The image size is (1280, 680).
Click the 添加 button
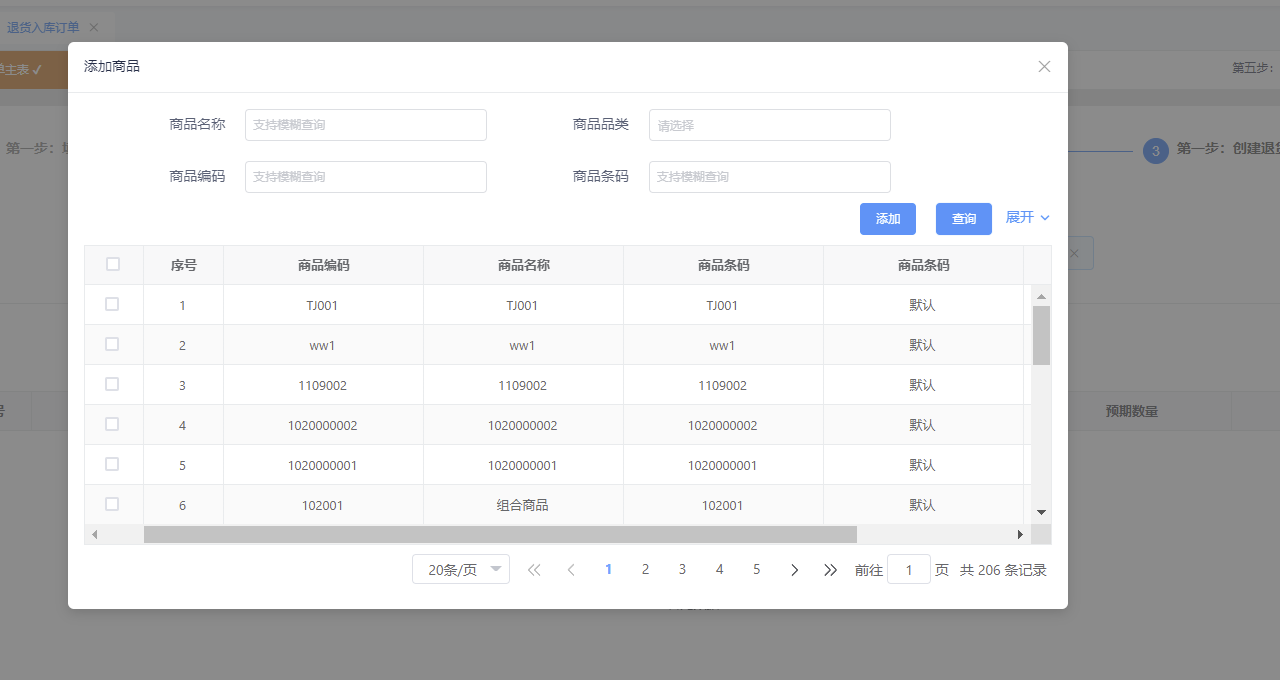click(888, 219)
